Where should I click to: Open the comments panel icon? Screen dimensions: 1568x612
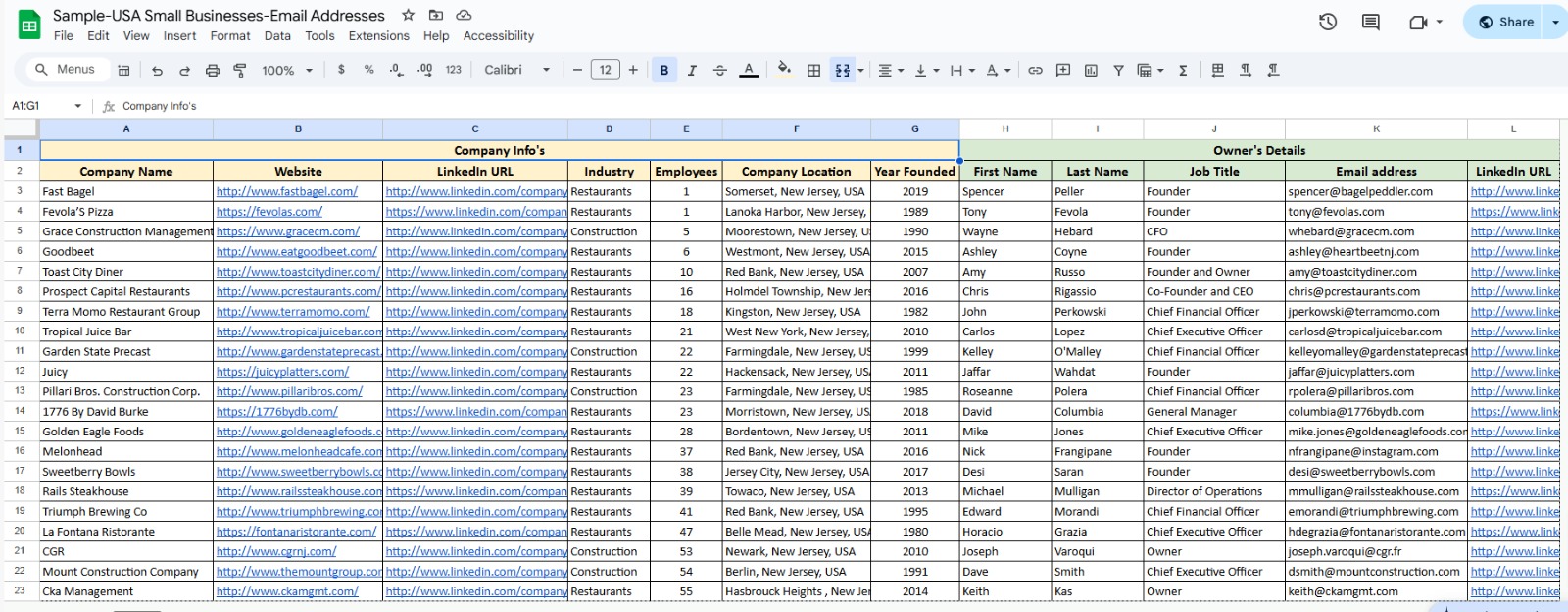[1371, 22]
